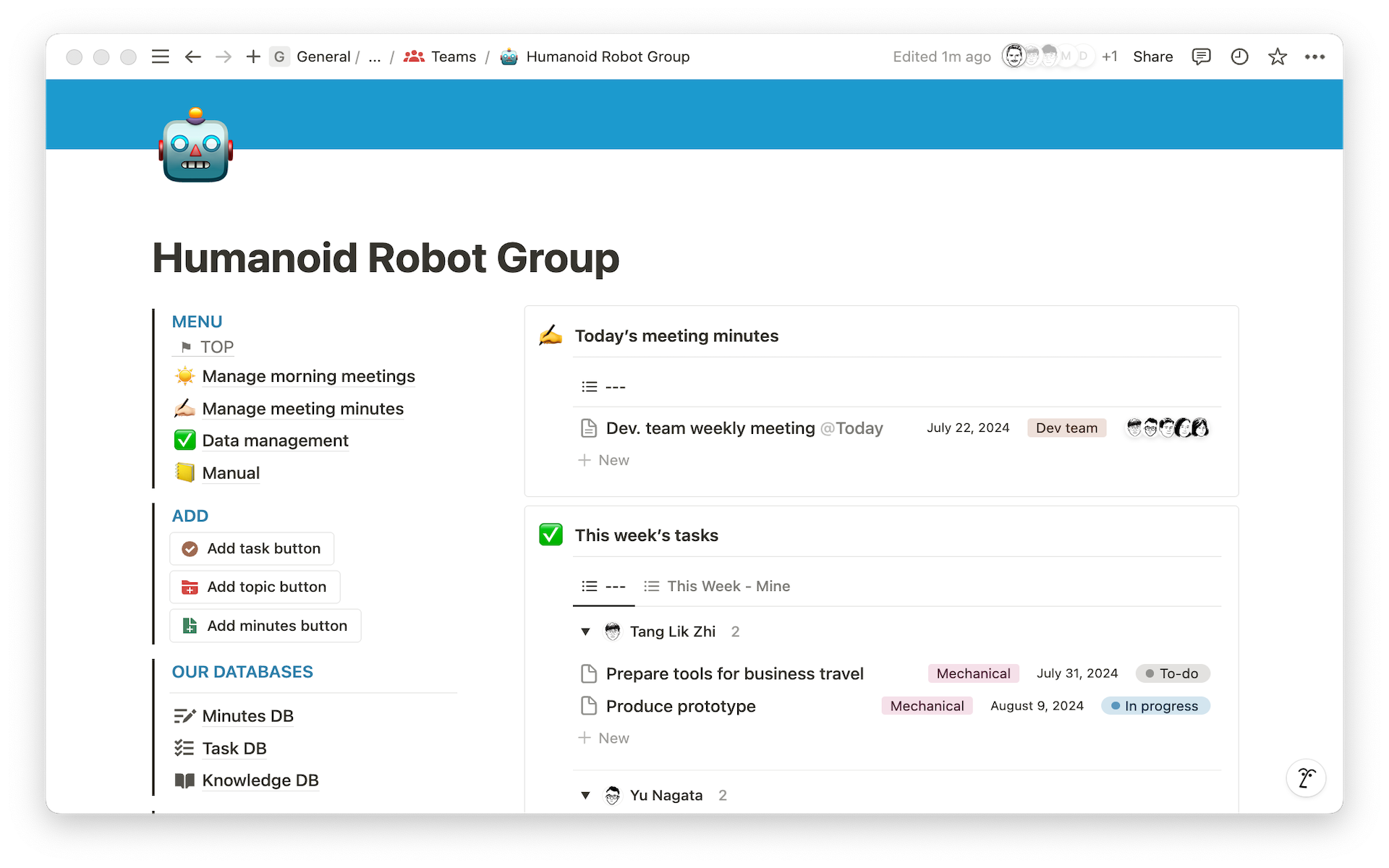Open the comments panel icon
Viewport: 1389px width, 868px height.
[1201, 56]
